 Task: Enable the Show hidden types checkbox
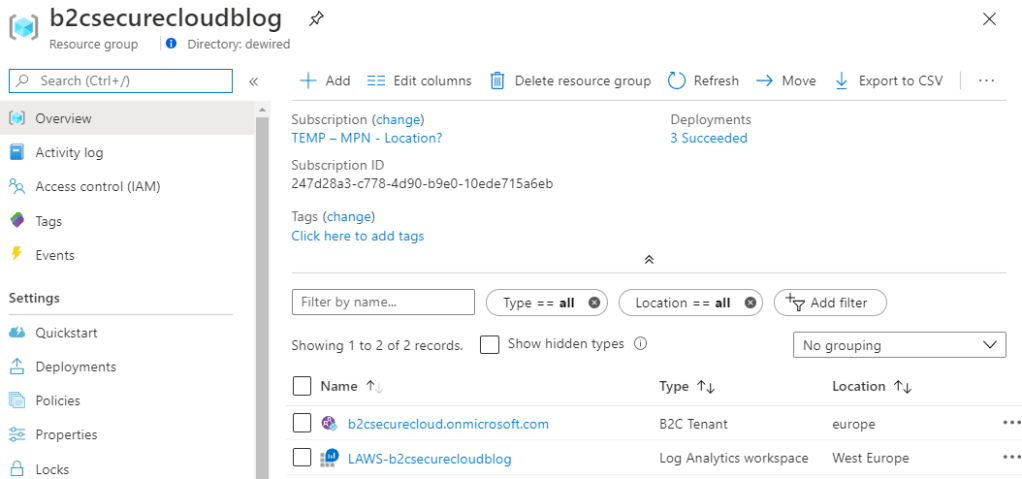489,344
